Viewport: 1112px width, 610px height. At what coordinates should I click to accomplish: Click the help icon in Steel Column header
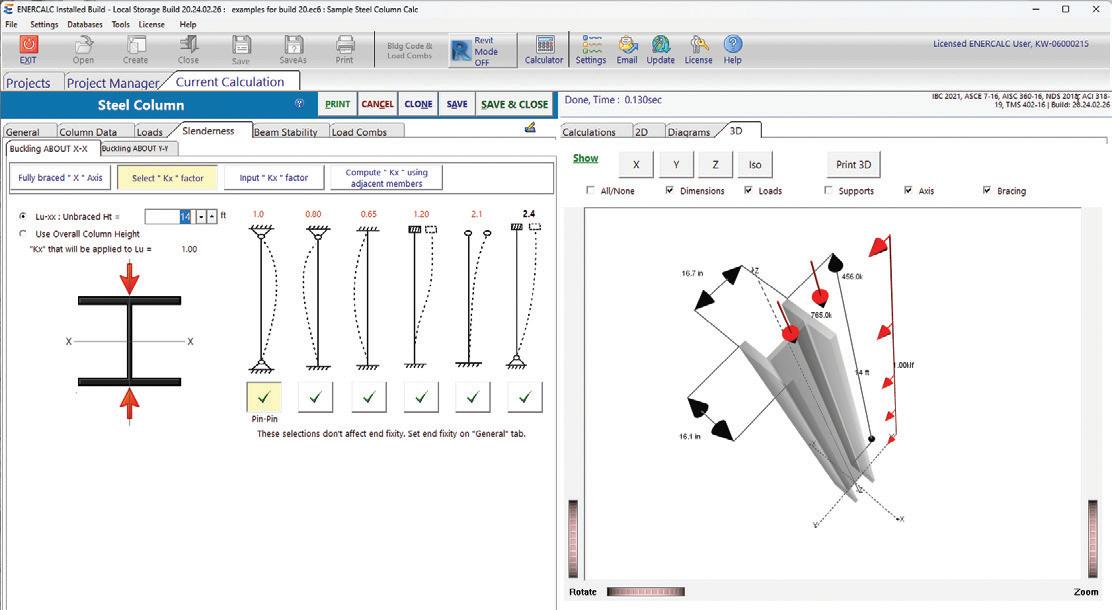click(x=299, y=104)
